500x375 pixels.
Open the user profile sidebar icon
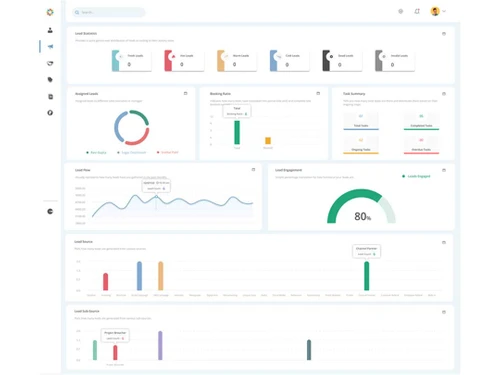pyautogui.click(x=50, y=30)
